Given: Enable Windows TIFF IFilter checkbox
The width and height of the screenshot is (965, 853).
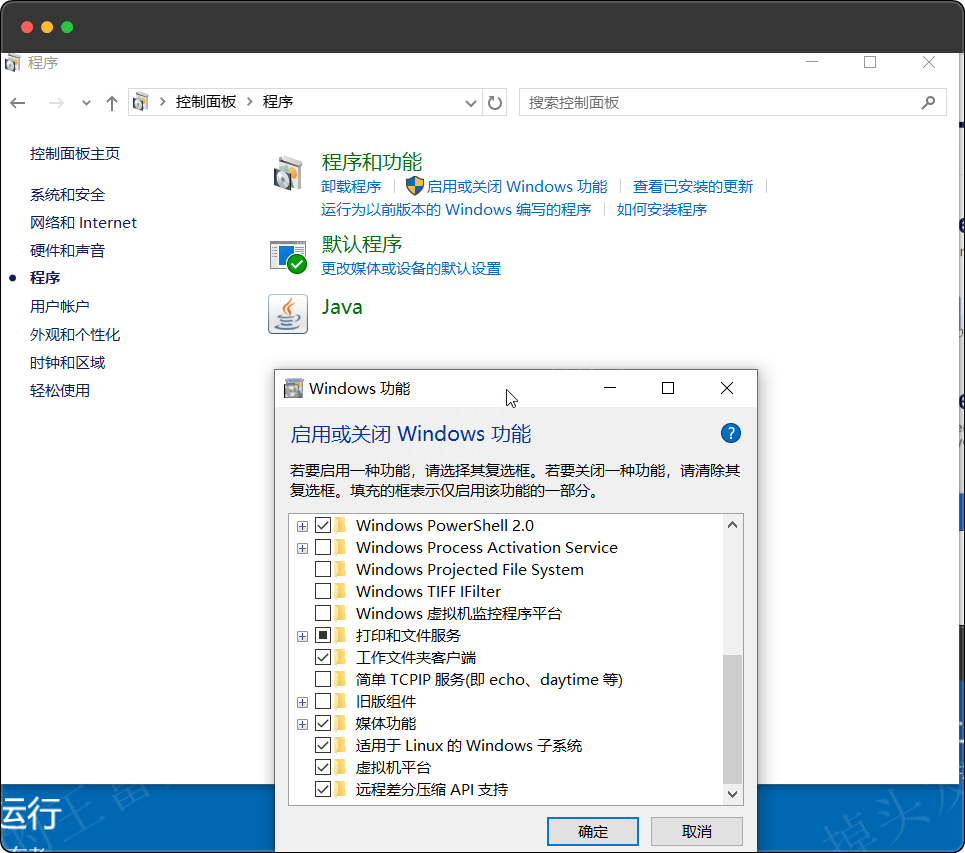Looking at the screenshot, I should point(323,591).
